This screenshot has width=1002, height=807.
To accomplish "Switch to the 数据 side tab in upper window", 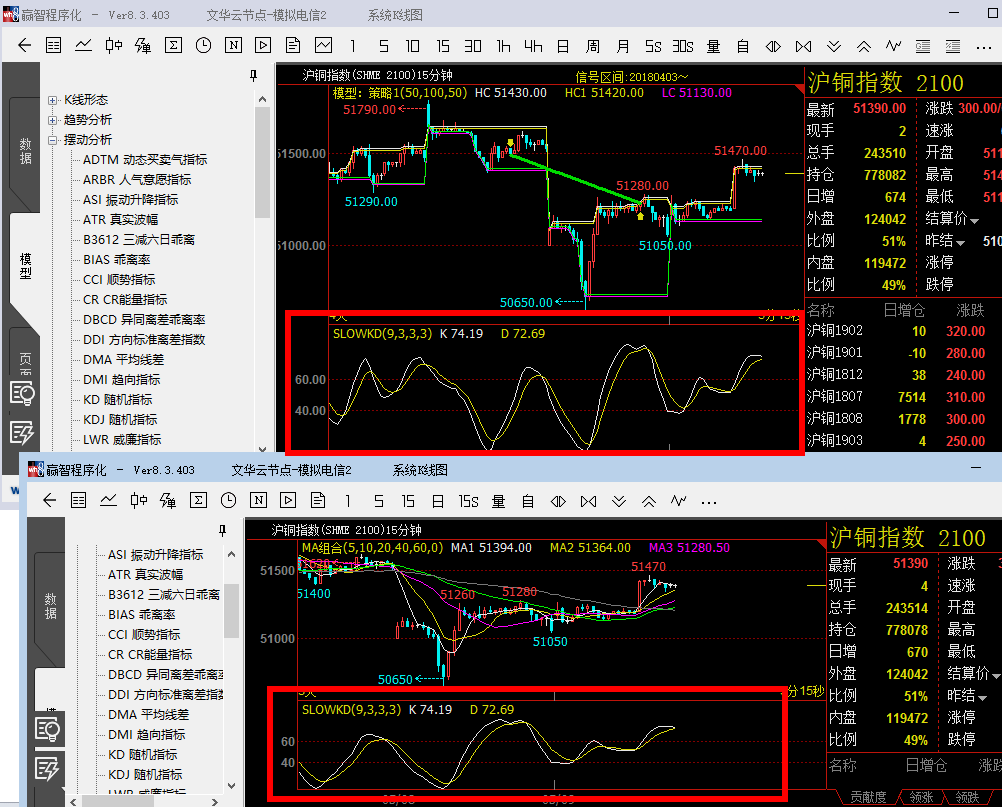I will 25,150.
